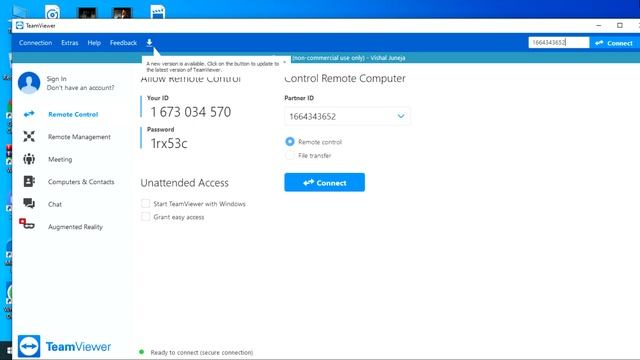This screenshot has height=360, width=640.
Task: Click the Meeting people icon
Action: click(x=29, y=159)
